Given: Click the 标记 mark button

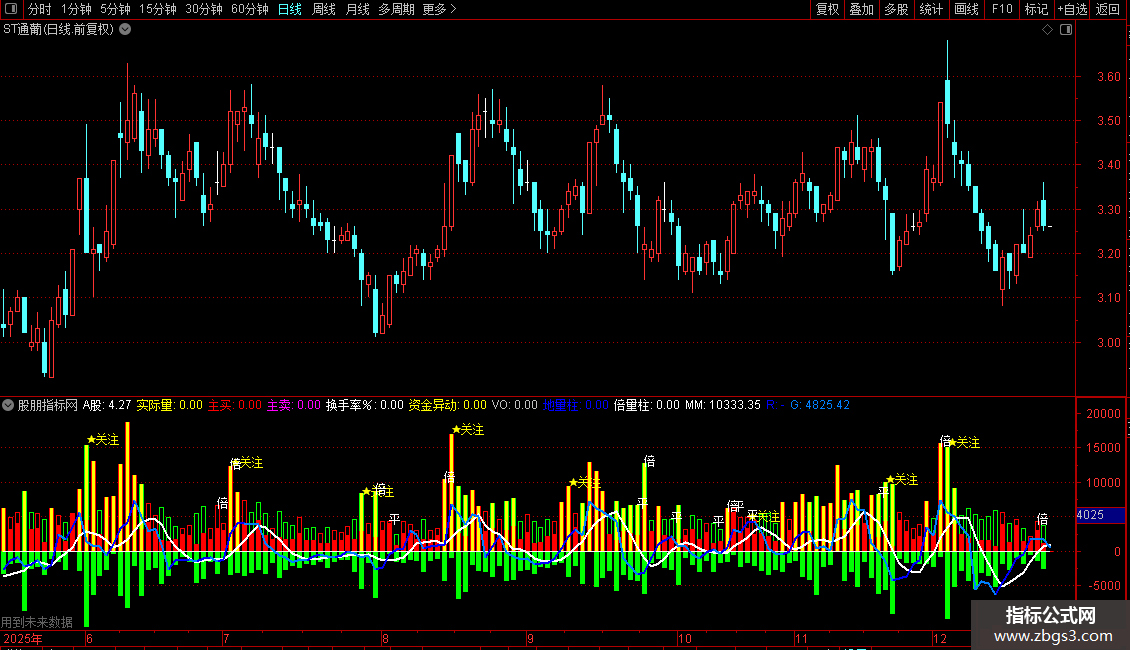Looking at the screenshot, I should [1036, 9].
